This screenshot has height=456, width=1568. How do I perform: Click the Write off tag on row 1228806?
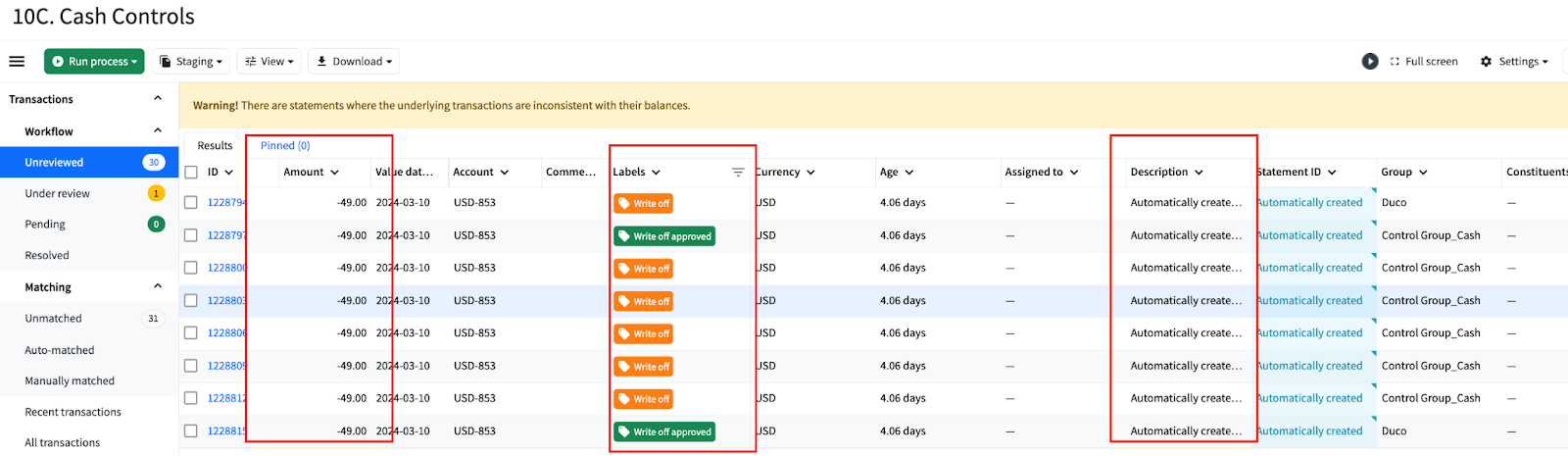(643, 334)
